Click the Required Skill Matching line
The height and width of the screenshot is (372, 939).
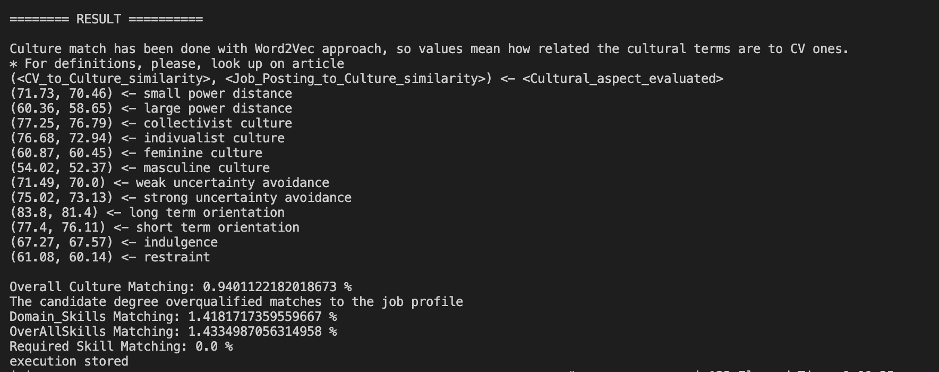point(121,346)
